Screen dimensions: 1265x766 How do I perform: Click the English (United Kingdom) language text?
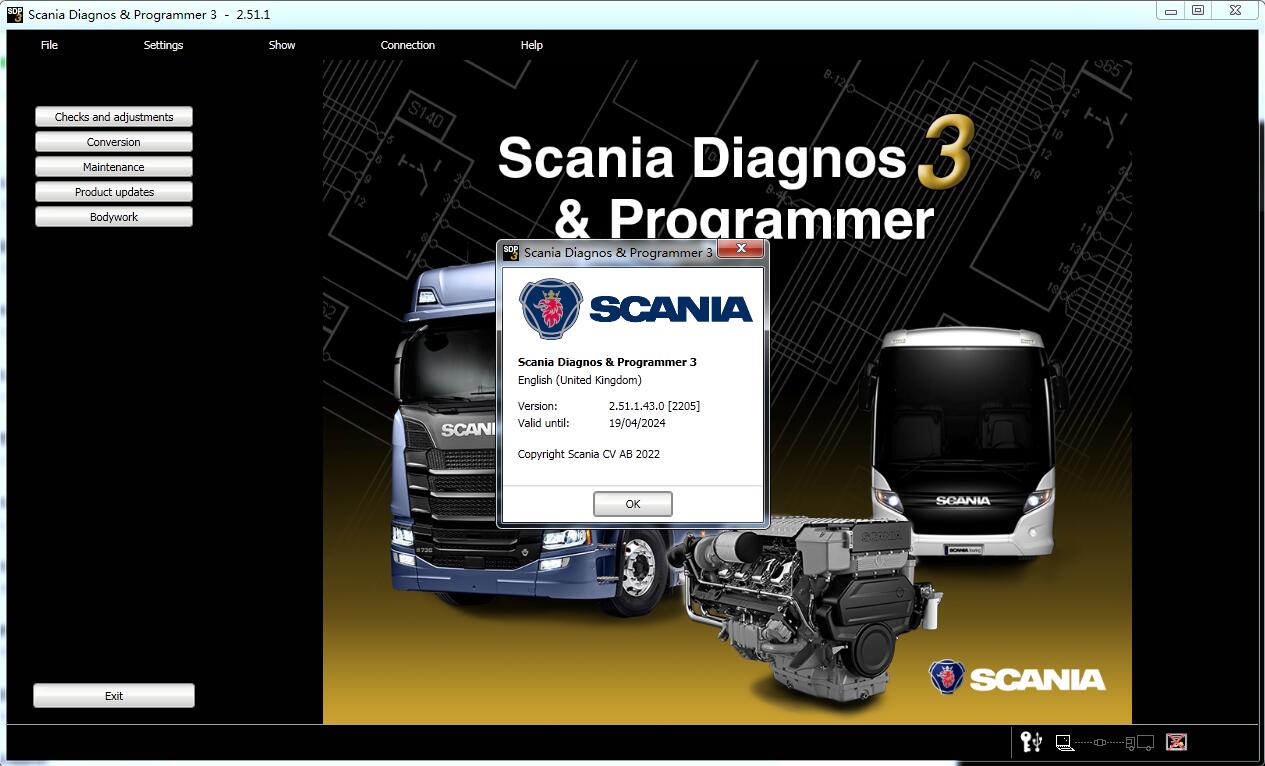[x=580, y=380]
